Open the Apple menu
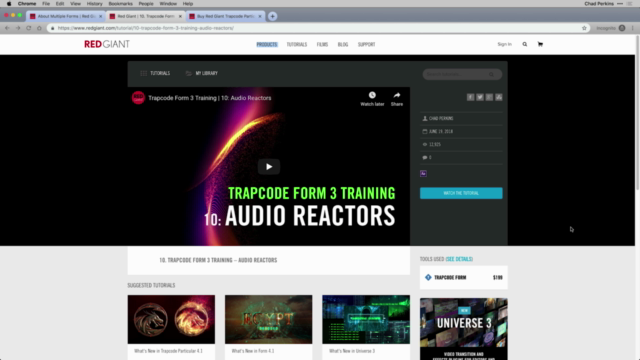The width and height of the screenshot is (640, 360). pos(9,4)
